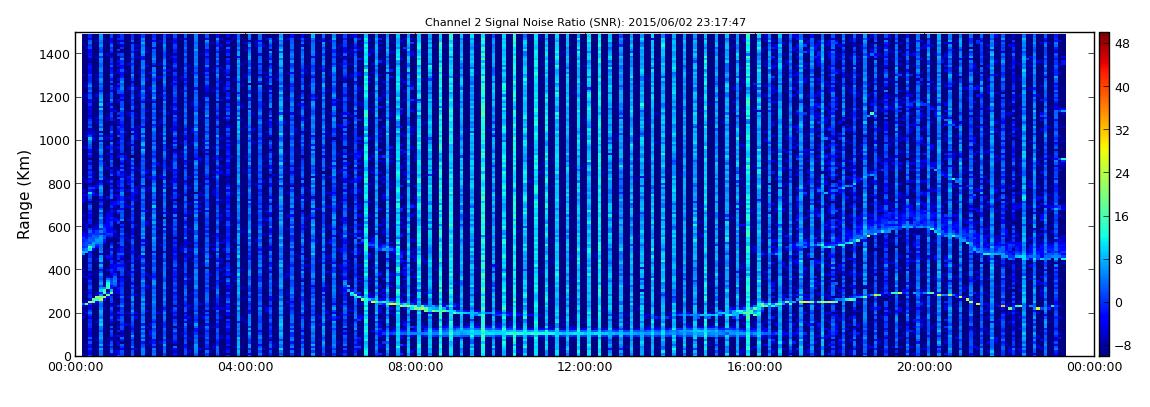
Task: Click the colorbar value 32
Action: [x=1122, y=131]
